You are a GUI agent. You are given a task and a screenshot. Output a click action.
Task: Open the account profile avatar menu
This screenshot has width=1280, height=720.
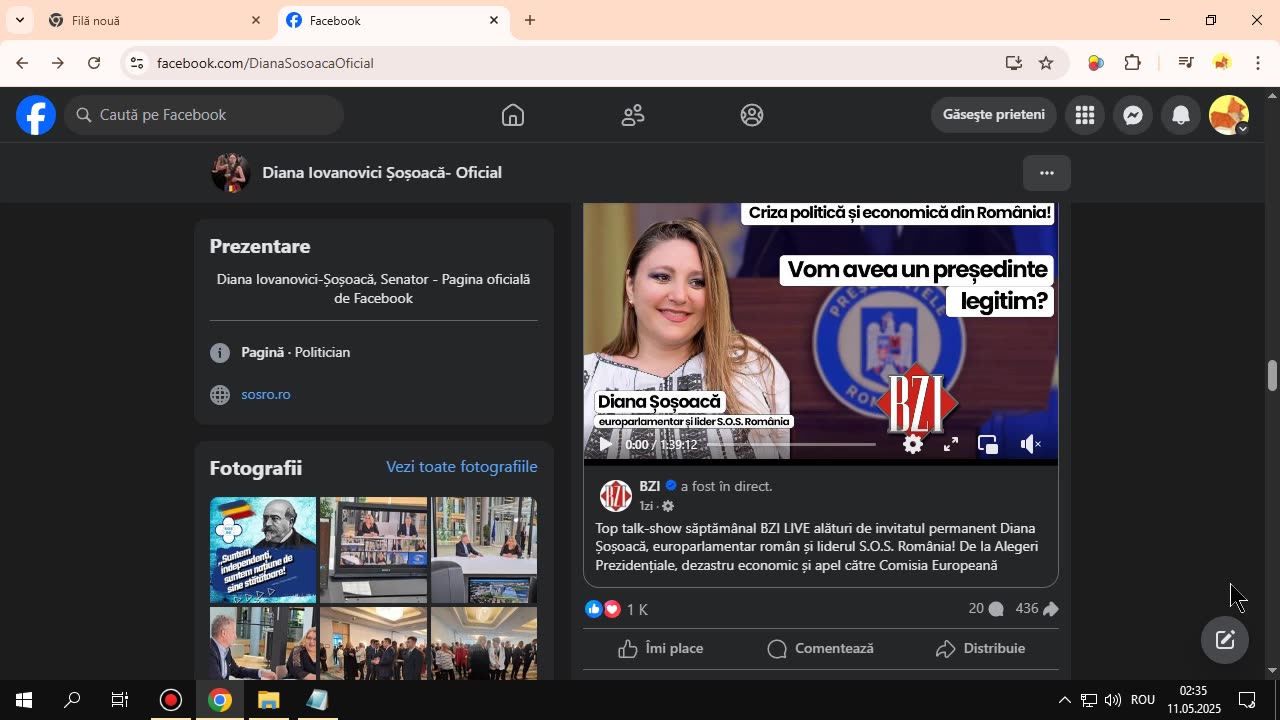(x=1229, y=115)
